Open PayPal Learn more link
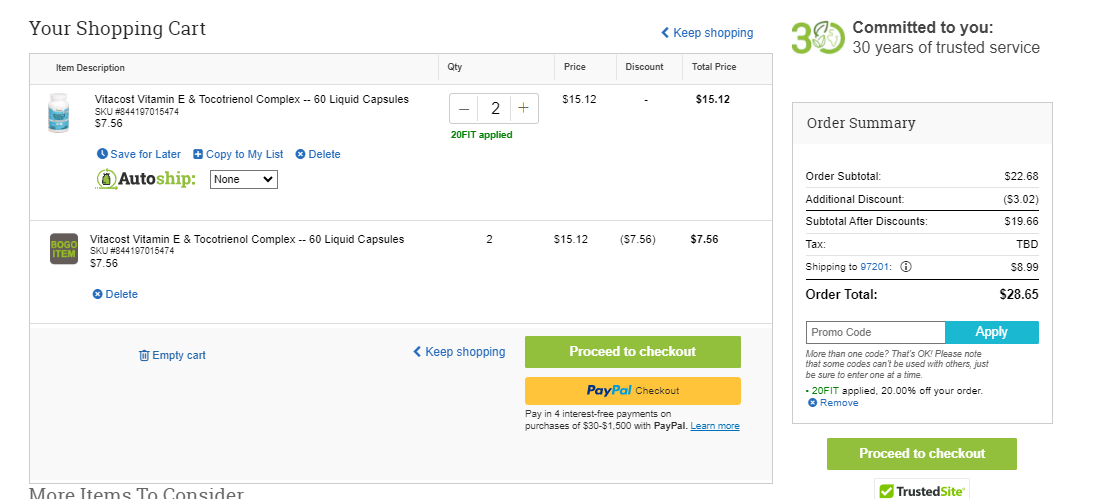The image size is (1110, 499). (x=715, y=426)
